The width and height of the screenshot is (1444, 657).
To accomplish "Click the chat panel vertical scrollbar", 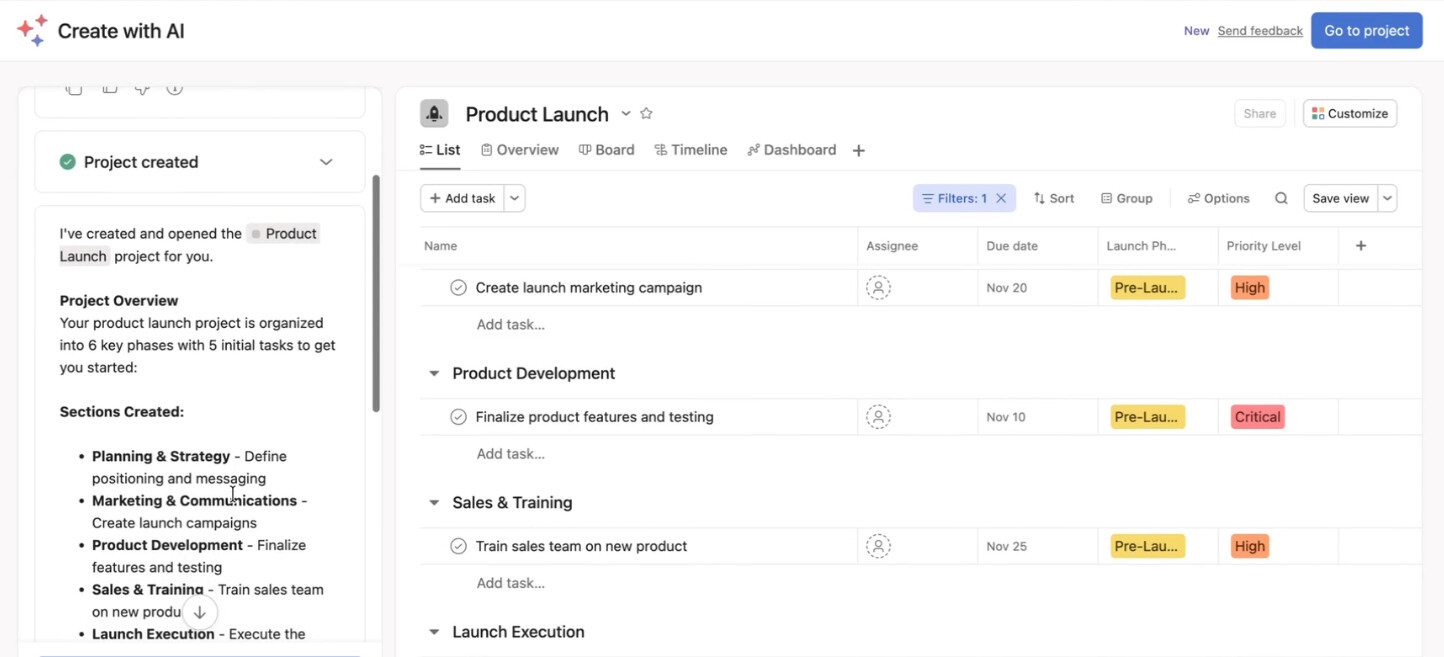I will [x=376, y=294].
